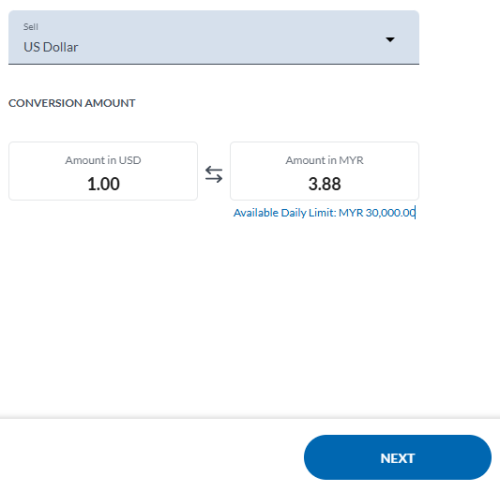
Task: Click empty area beside US Dollar
Action: click(x=230, y=47)
